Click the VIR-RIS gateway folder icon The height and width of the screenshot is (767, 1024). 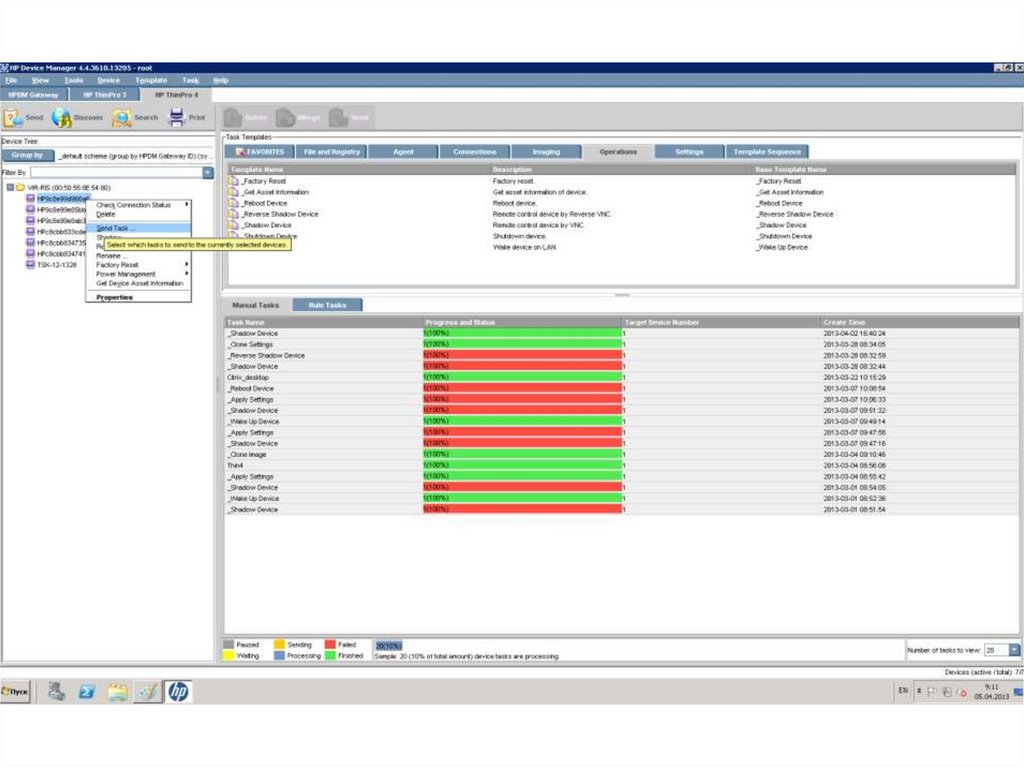click(x=20, y=188)
